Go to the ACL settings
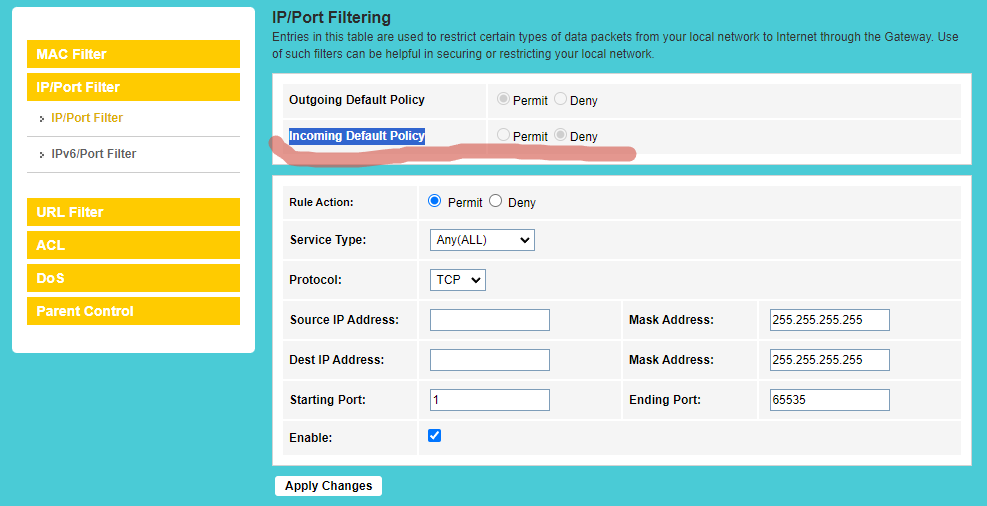 click(x=133, y=245)
